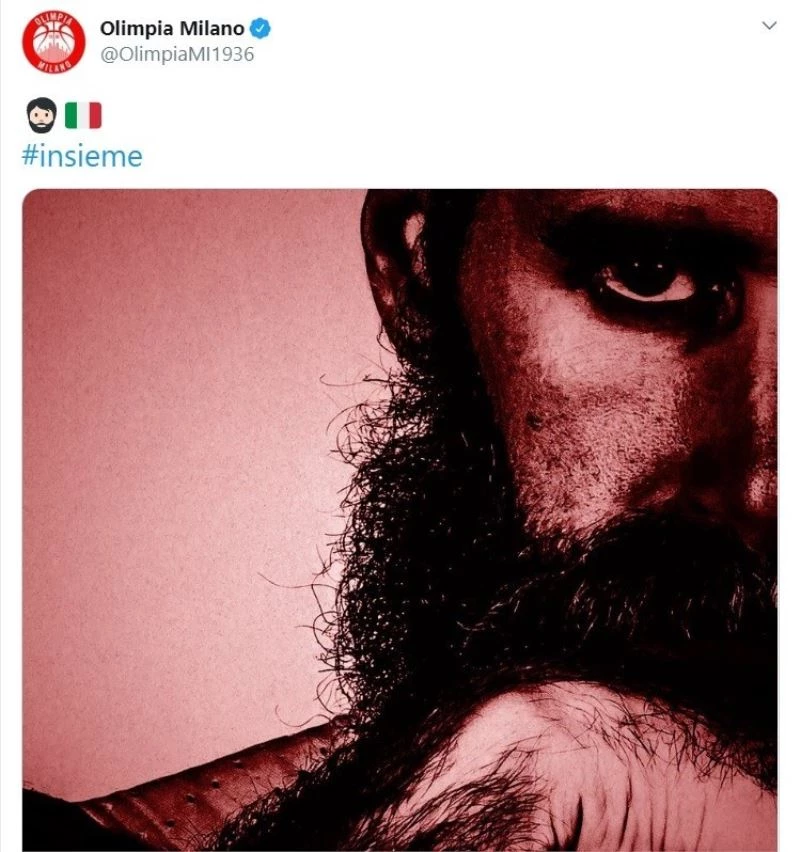Screen dimensions: 800x852
Task: Click the Italian flag emoji
Action: [83, 116]
